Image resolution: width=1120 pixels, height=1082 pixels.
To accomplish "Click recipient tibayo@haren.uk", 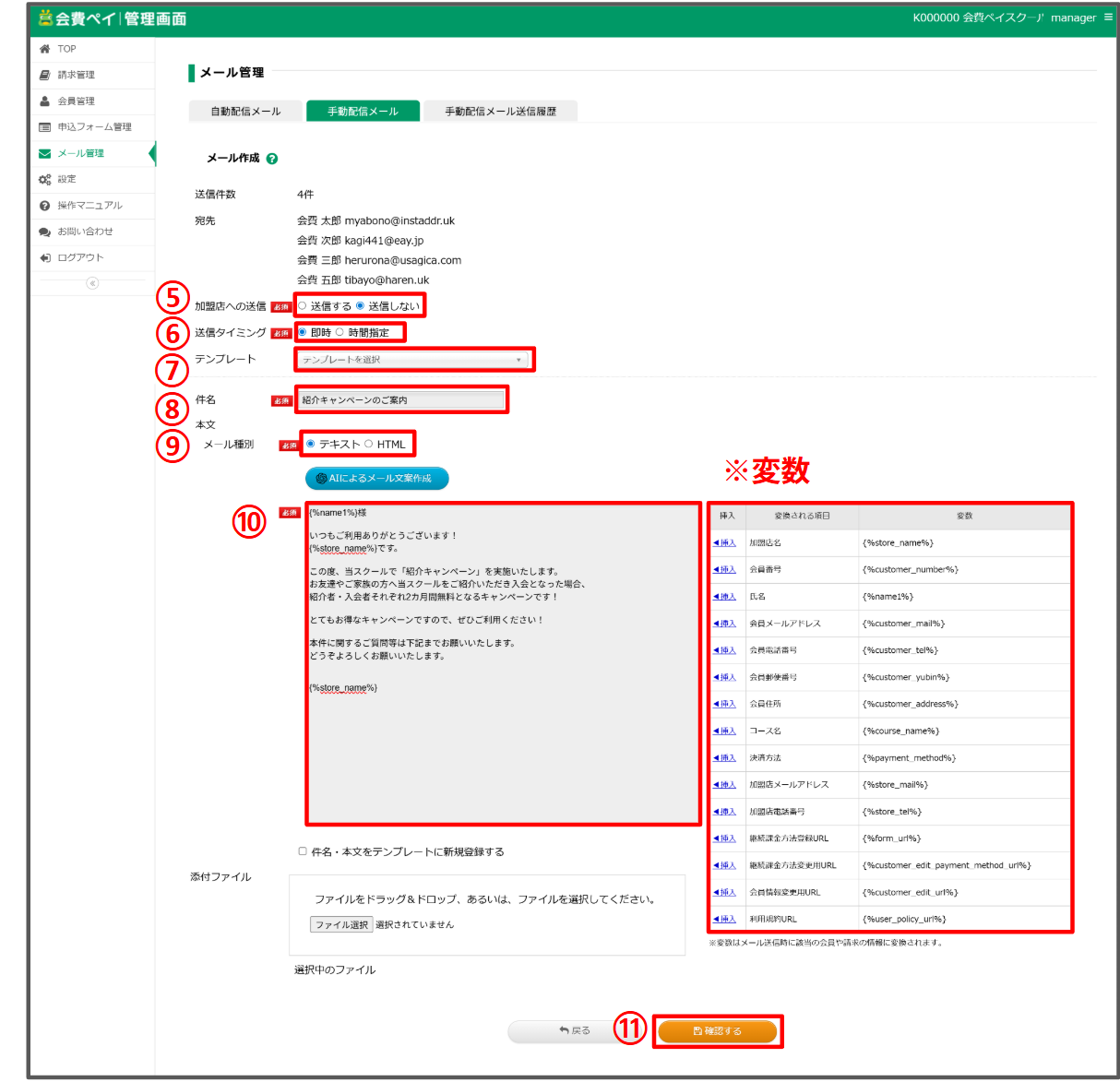I will (x=387, y=280).
